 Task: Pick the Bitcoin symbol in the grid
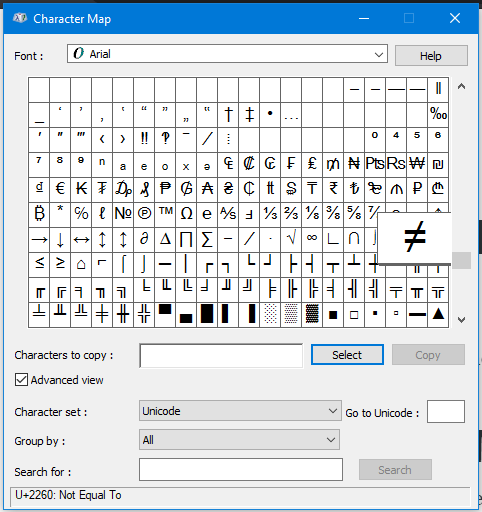pos(39,215)
